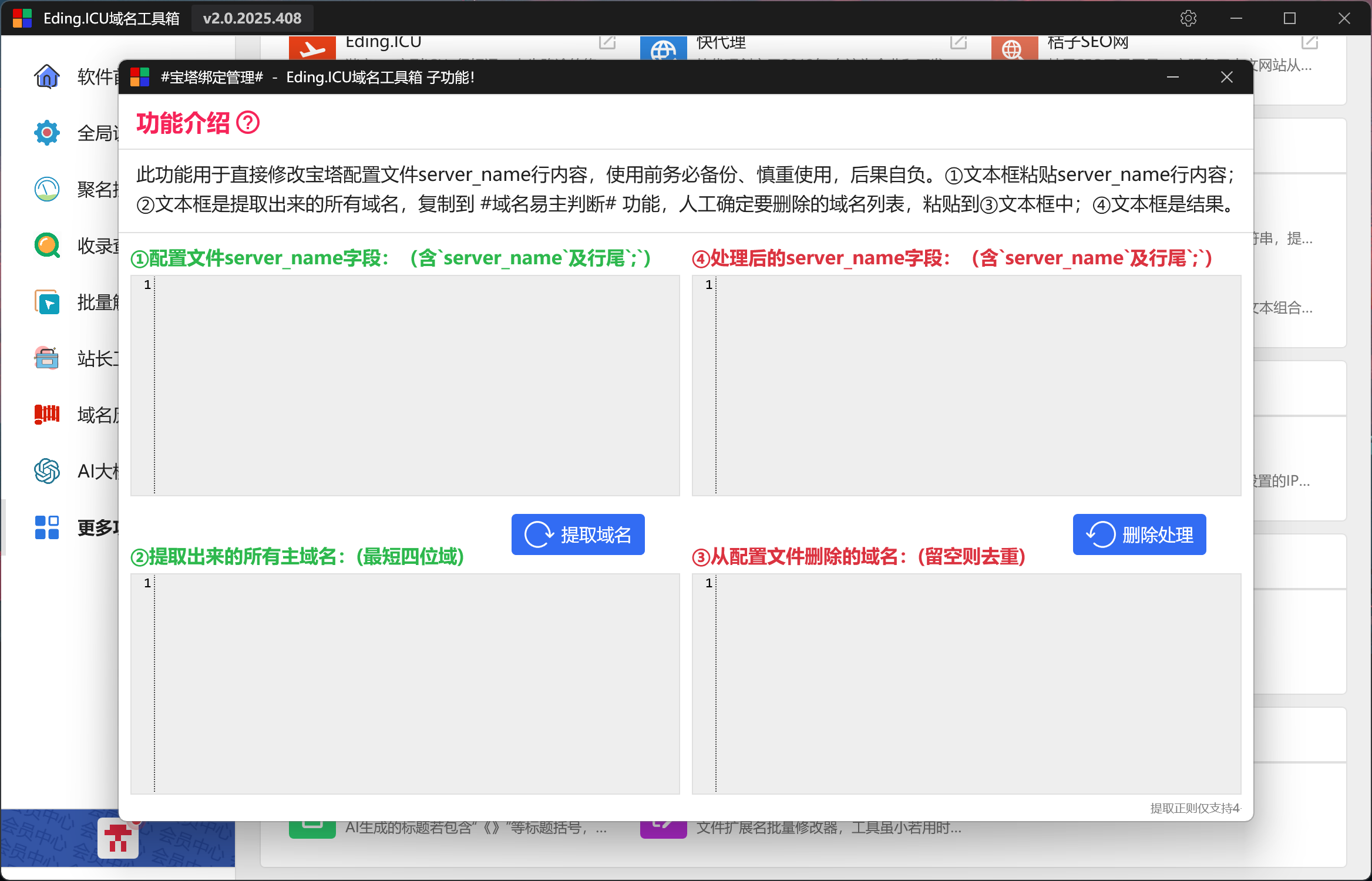Click the blue globe 快代理 card icon

coord(664,48)
